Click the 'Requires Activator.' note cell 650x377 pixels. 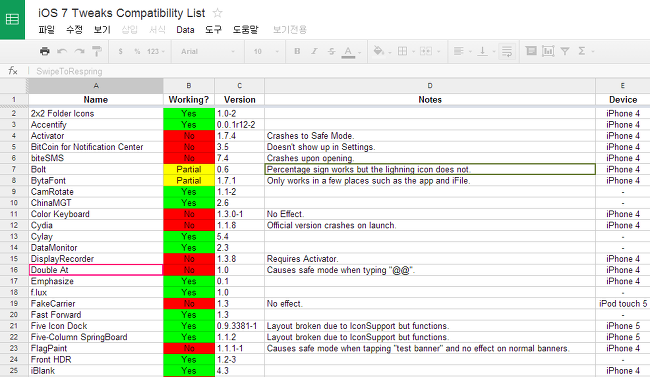point(430,259)
